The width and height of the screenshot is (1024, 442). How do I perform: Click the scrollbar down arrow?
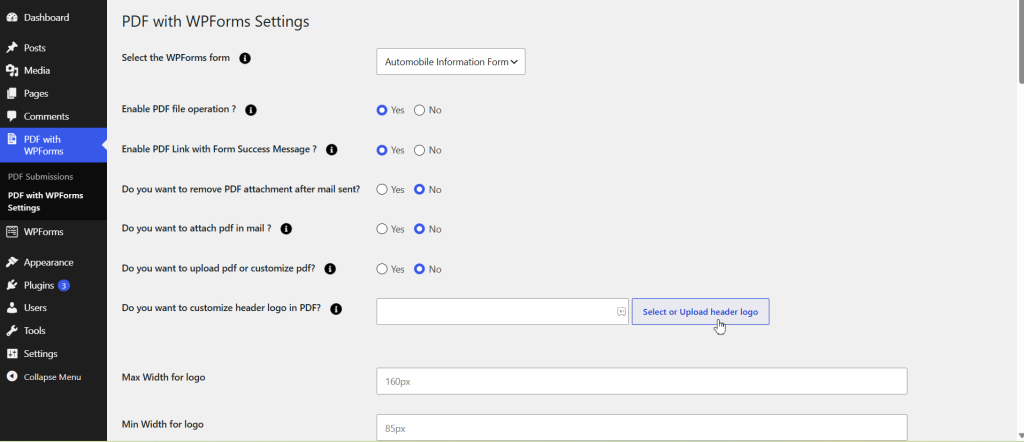[x=1021, y=437]
